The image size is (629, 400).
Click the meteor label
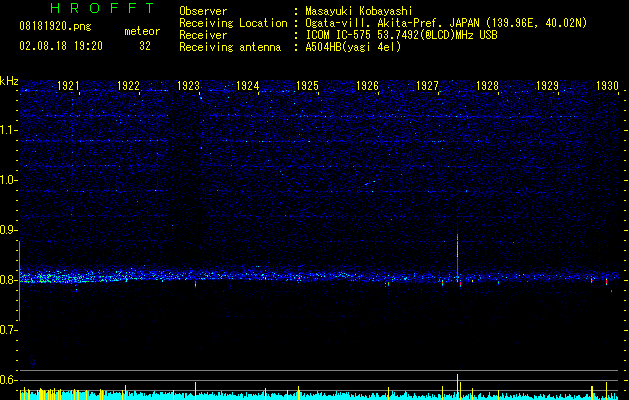coord(142,31)
